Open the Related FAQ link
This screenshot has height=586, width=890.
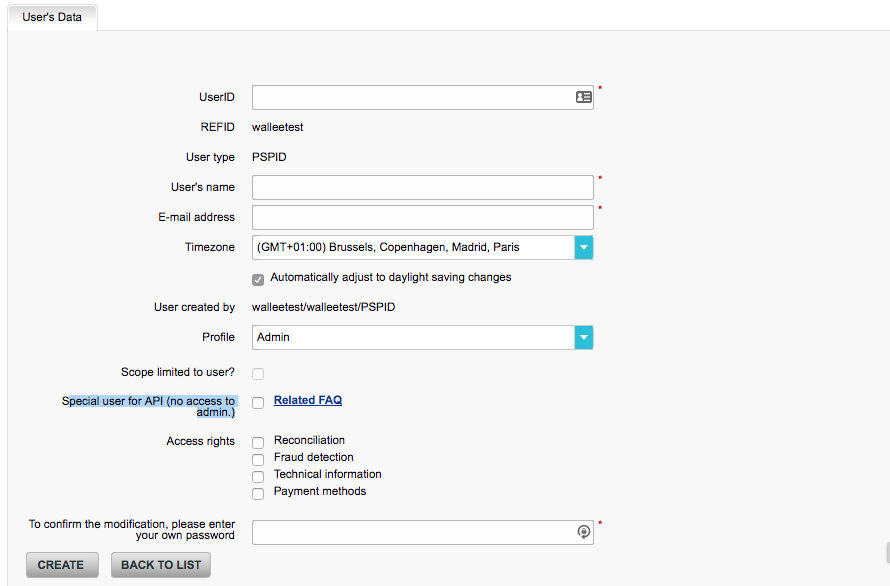coord(307,400)
